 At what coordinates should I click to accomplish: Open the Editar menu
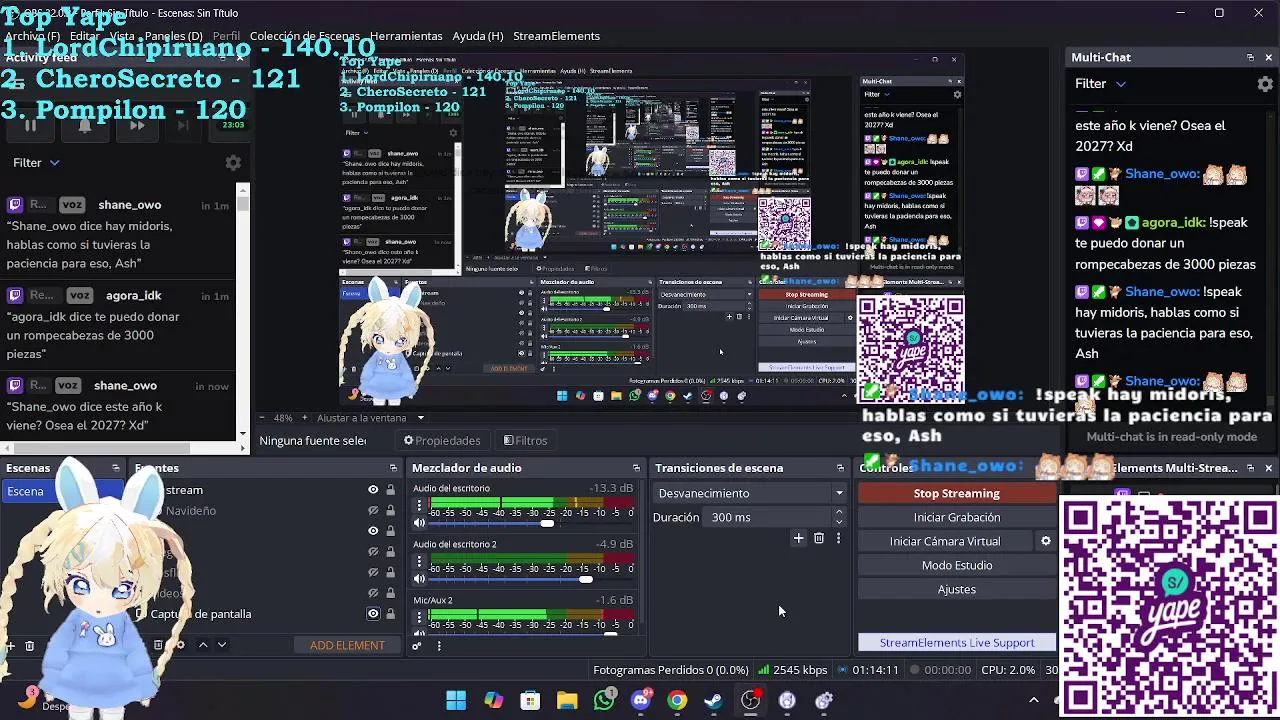(x=84, y=36)
